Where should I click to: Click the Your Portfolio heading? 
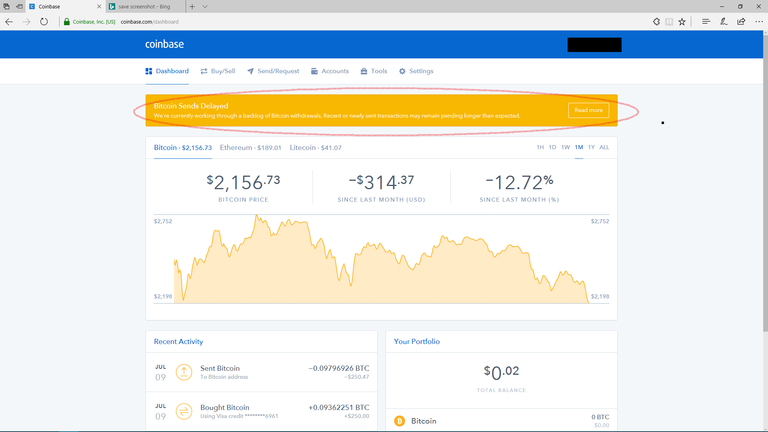tap(417, 341)
